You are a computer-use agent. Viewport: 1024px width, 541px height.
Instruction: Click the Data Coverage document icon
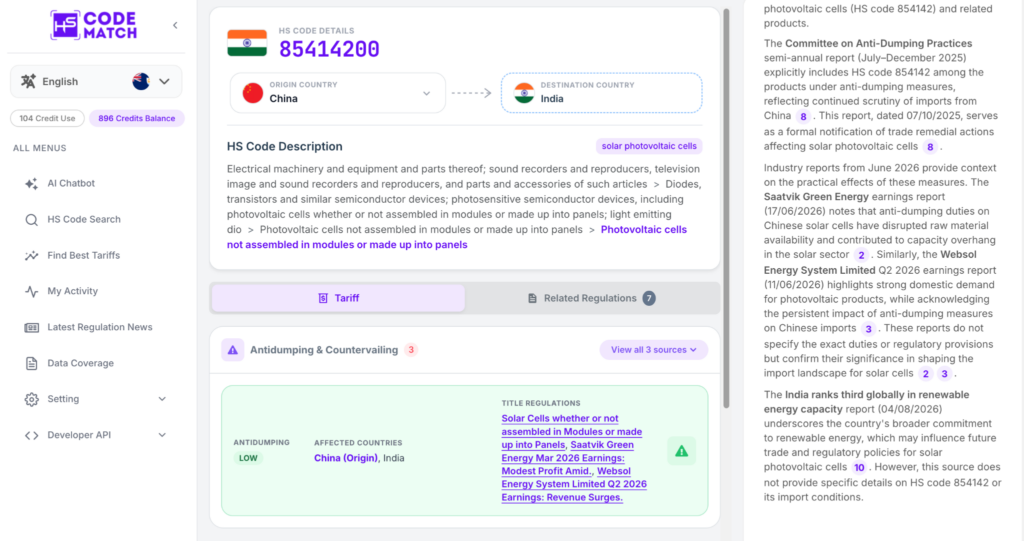(x=31, y=363)
